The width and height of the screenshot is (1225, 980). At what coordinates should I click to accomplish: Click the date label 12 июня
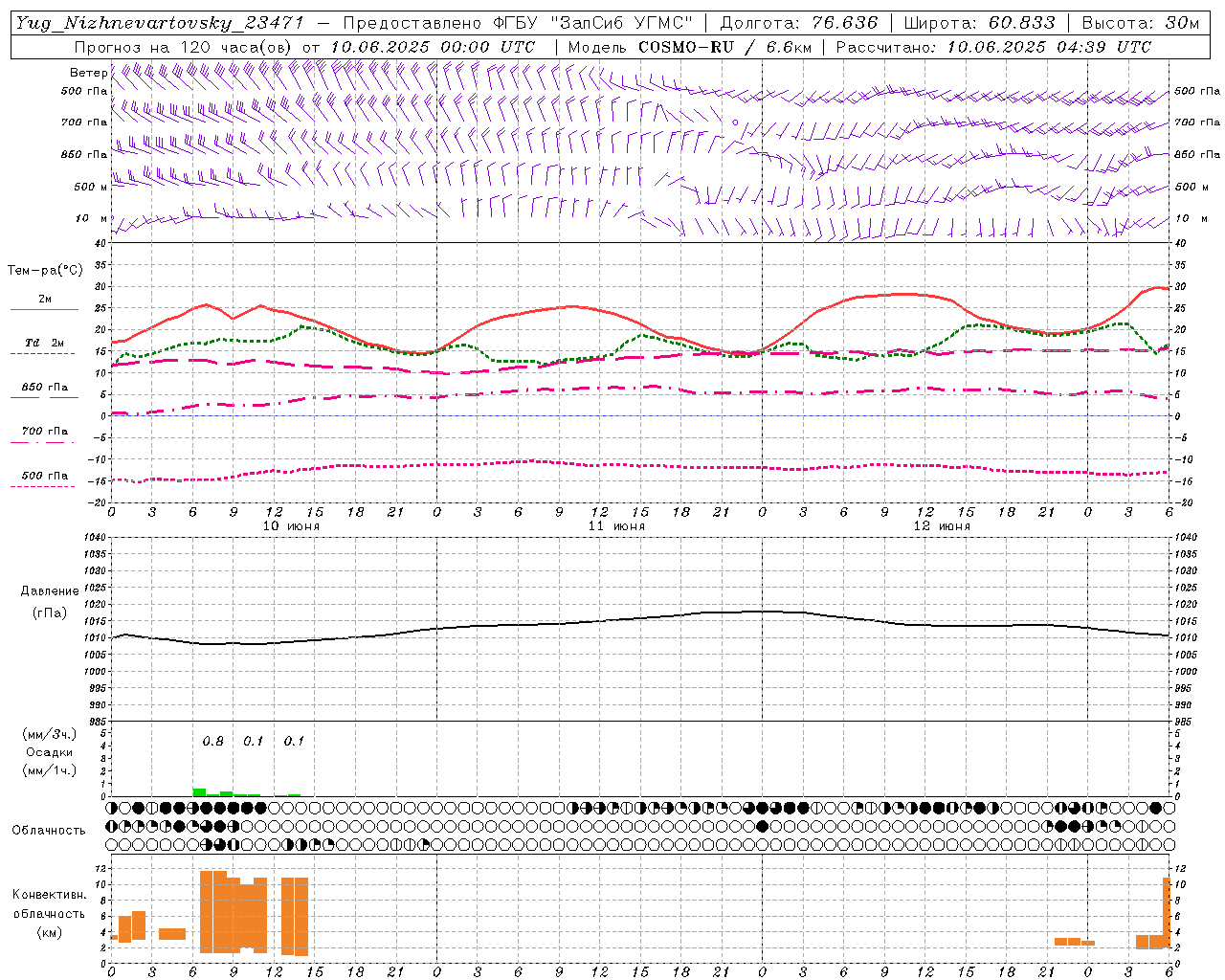pos(942,526)
